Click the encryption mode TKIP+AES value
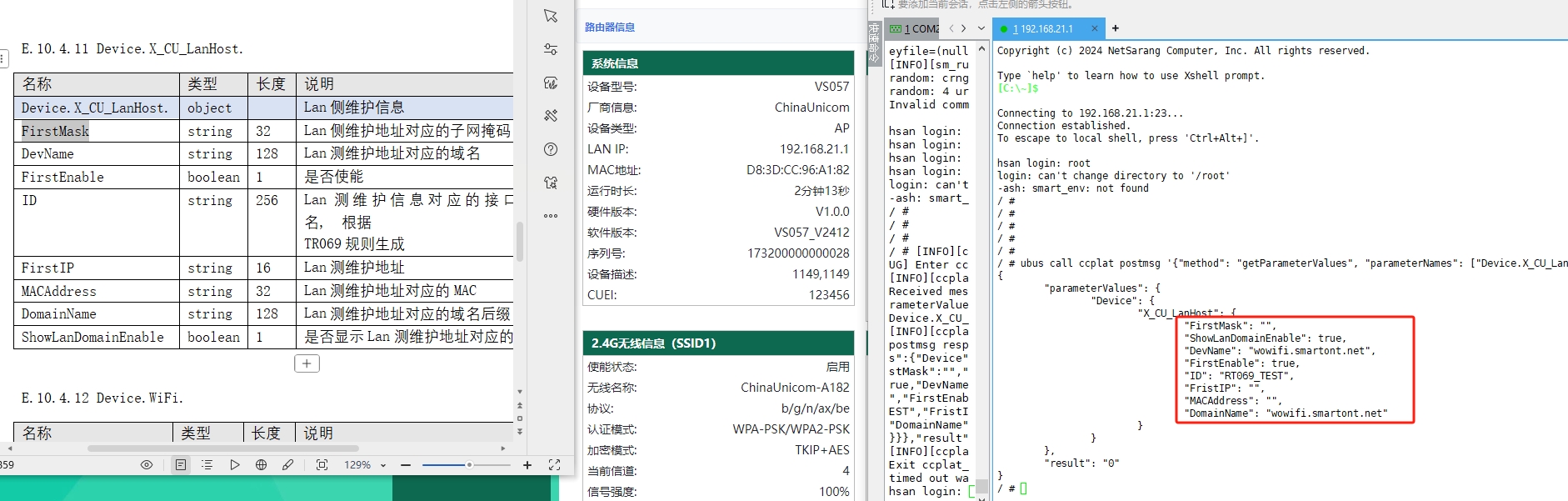Viewport: 1568px width, 501px height. coord(822,450)
